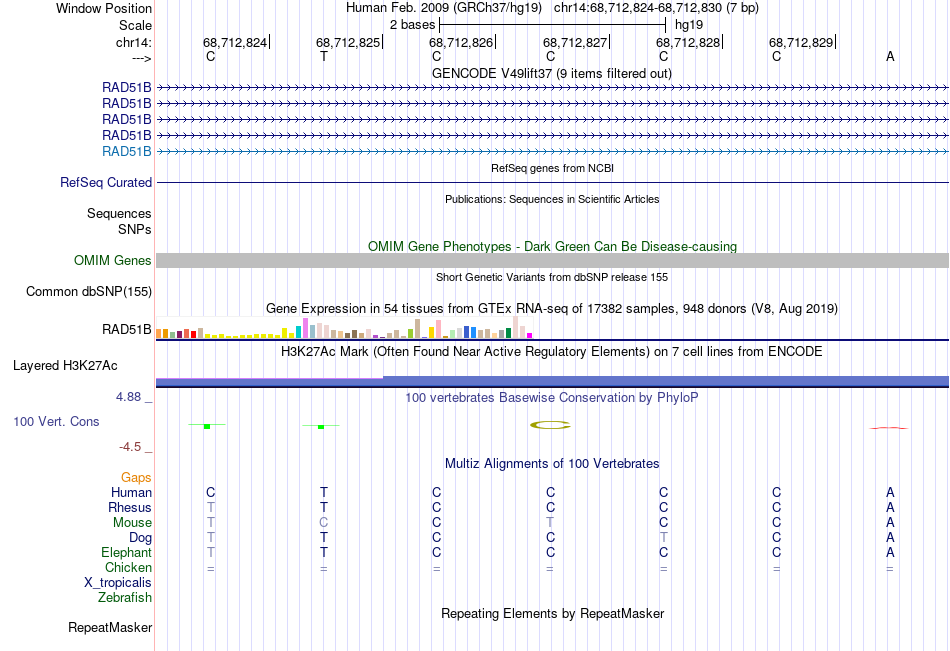This screenshot has width=950, height=651.
Task: Select the Rhesus alignment row label
Action: click(x=130, y=507)
